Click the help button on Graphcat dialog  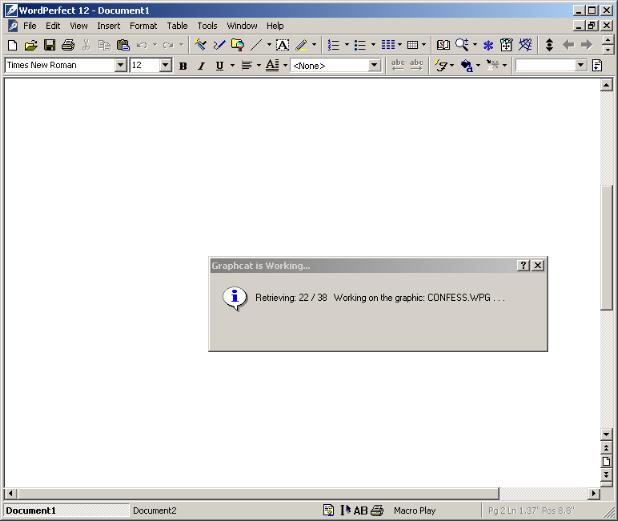click(523, 266)
